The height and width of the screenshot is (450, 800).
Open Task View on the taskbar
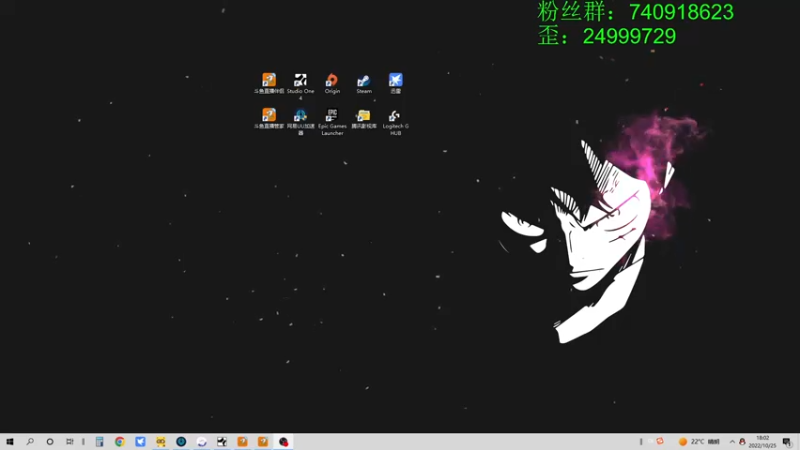[69, 442]
